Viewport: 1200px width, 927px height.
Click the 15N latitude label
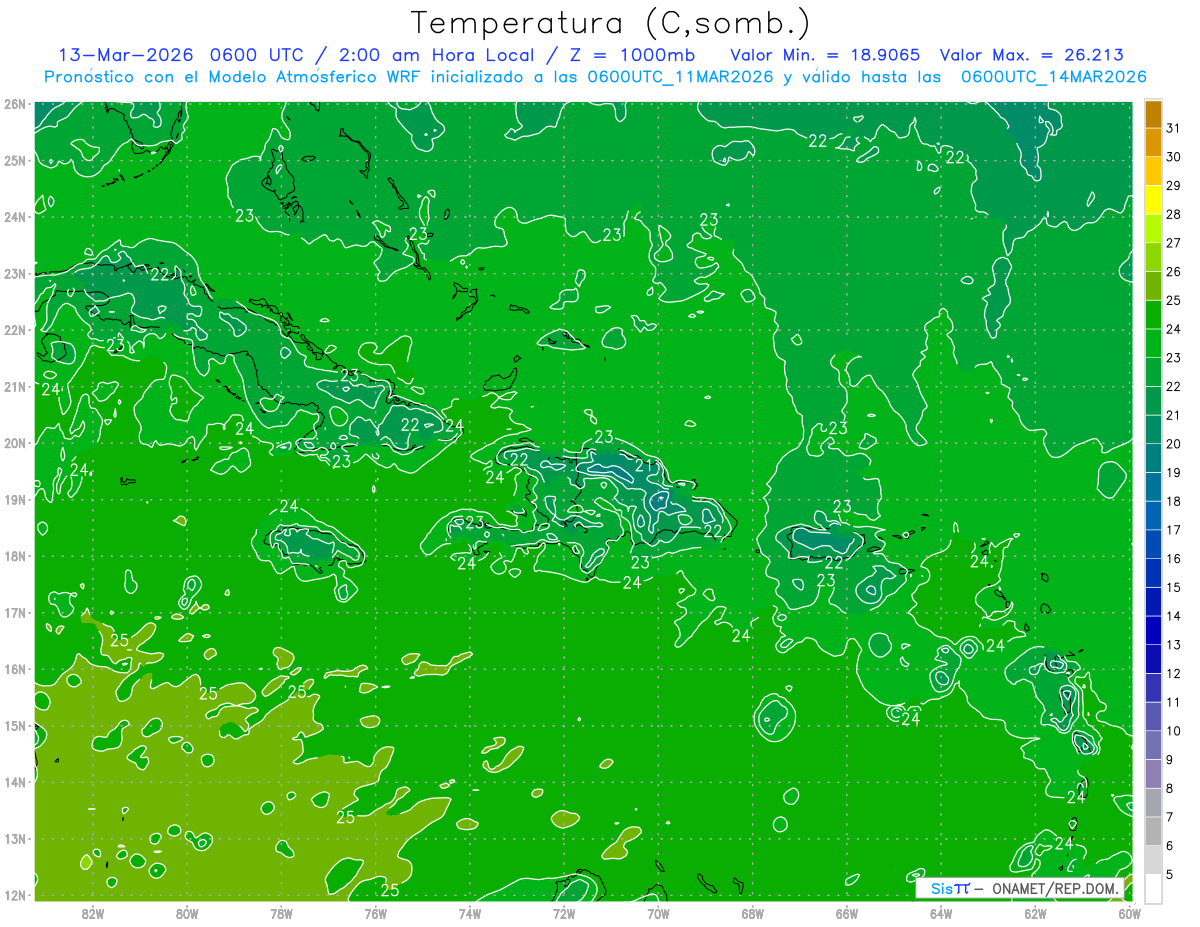click(14, 725)
